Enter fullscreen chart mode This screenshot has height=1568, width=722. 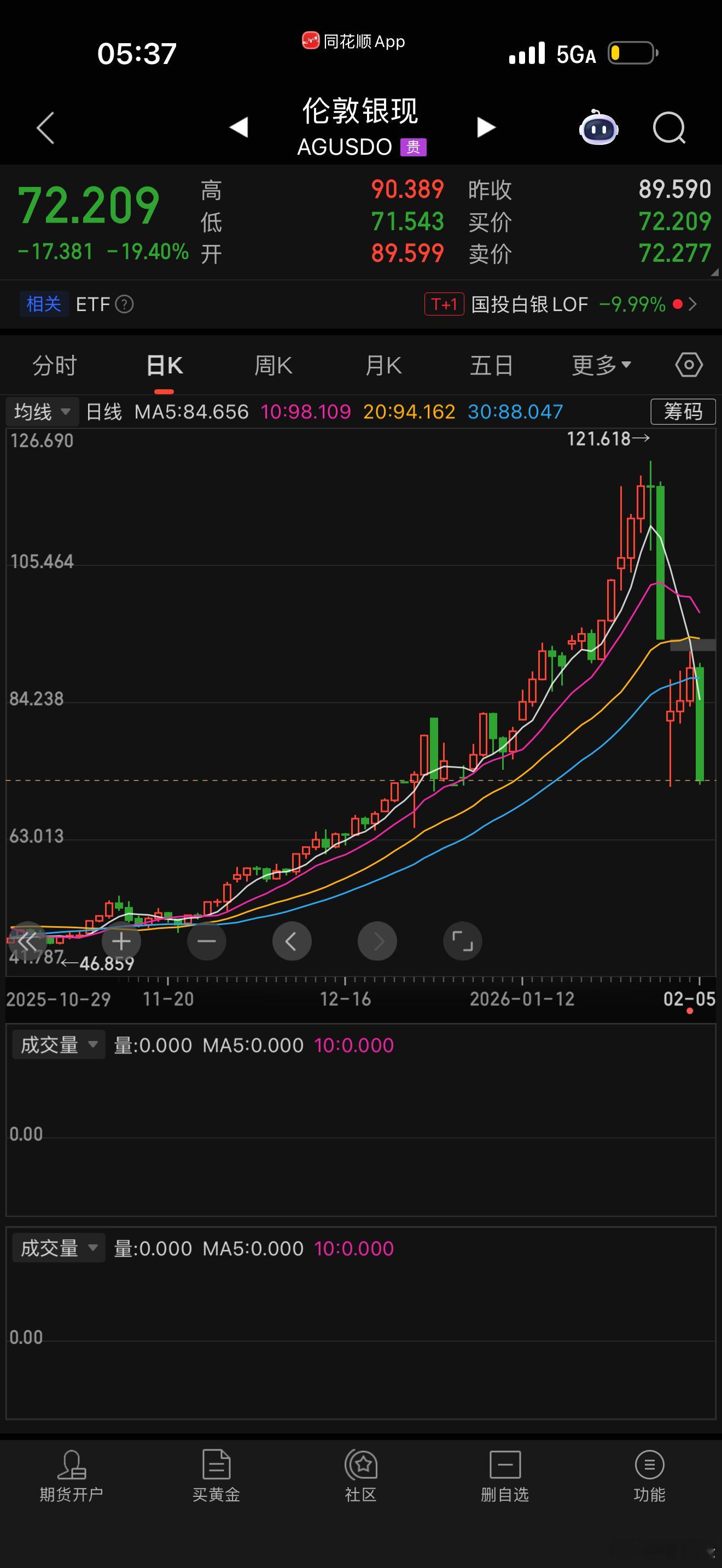point(463,941)
